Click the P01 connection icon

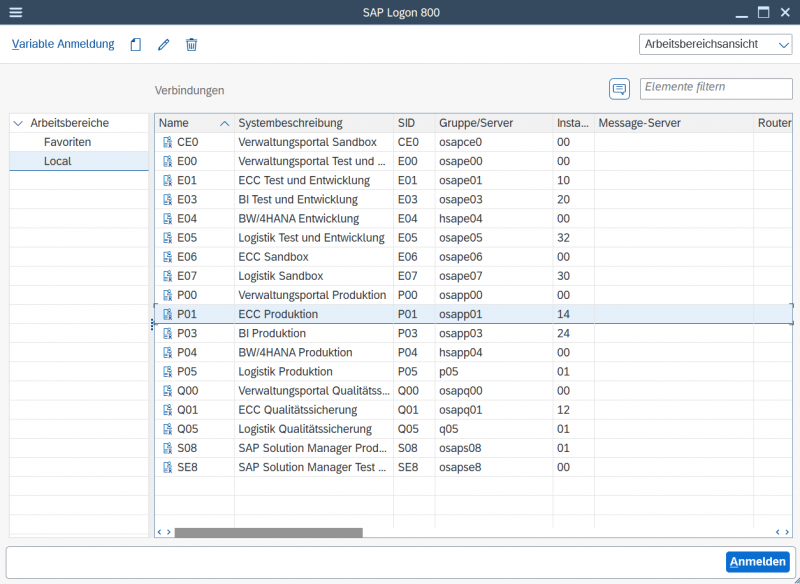pyautogui.click(x=167, y=314)
